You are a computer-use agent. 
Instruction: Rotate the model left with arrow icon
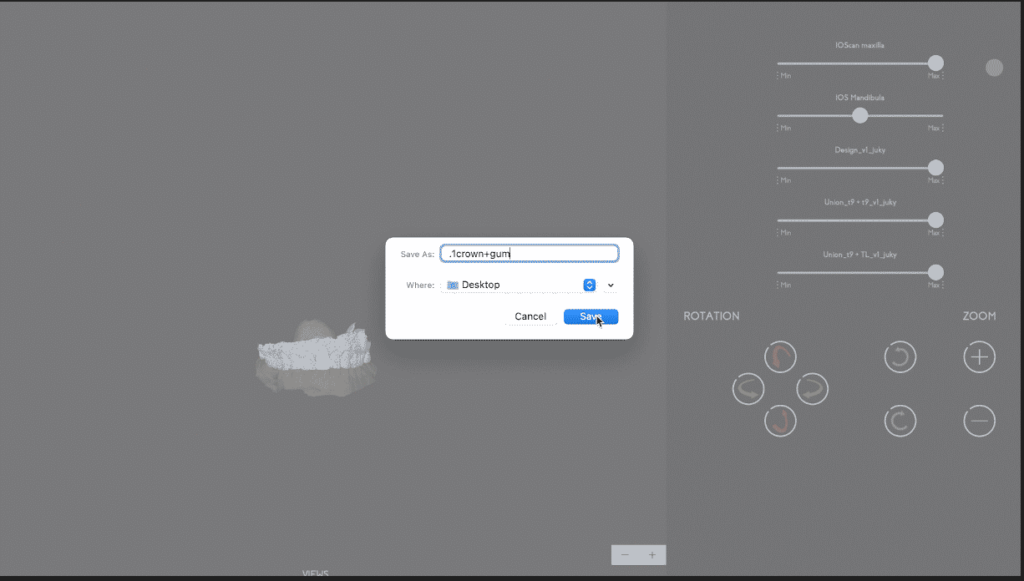point(748,389)
